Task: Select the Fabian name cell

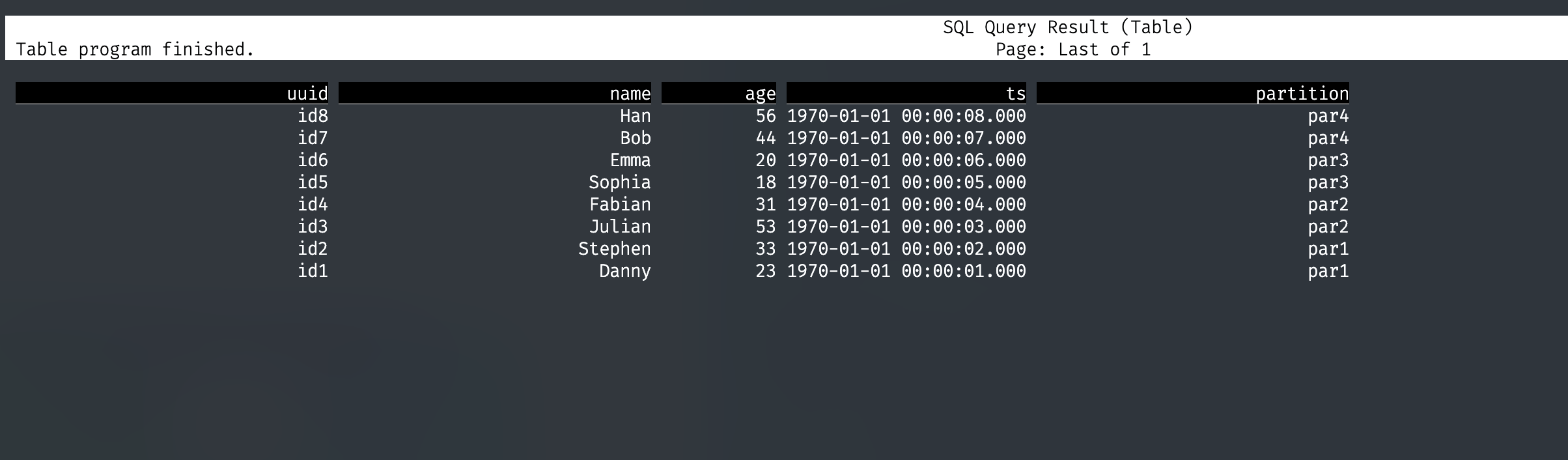Action: tap(620, 205)
